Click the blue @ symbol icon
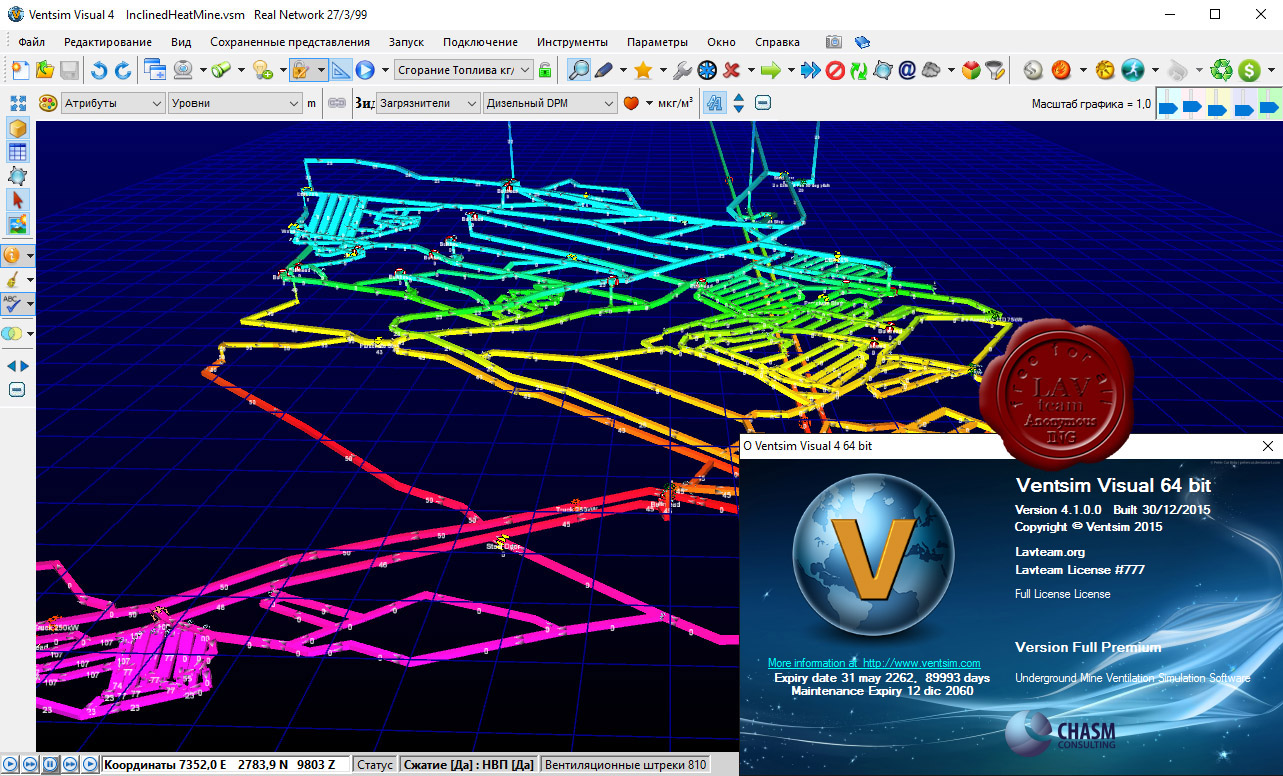 click(x=907, y=70)
